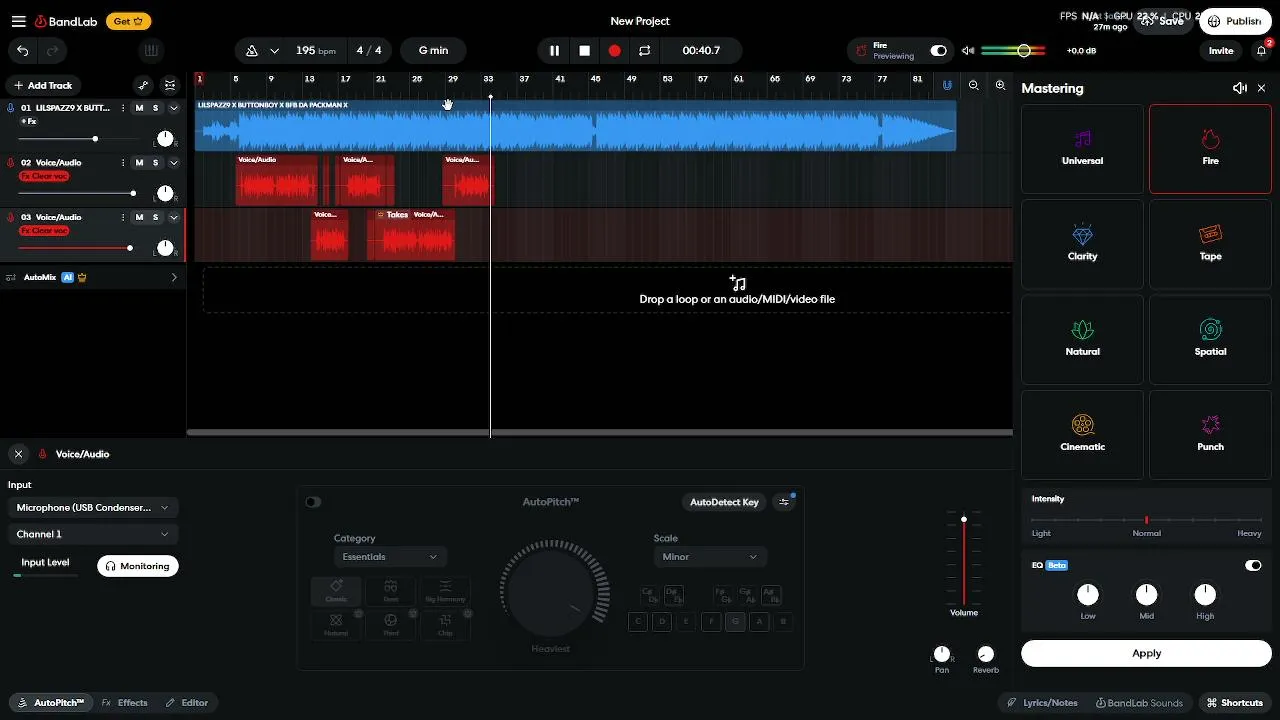Zoom out the timeline
The width and height of the screenshot is (1280, 720).
(974, 86)
